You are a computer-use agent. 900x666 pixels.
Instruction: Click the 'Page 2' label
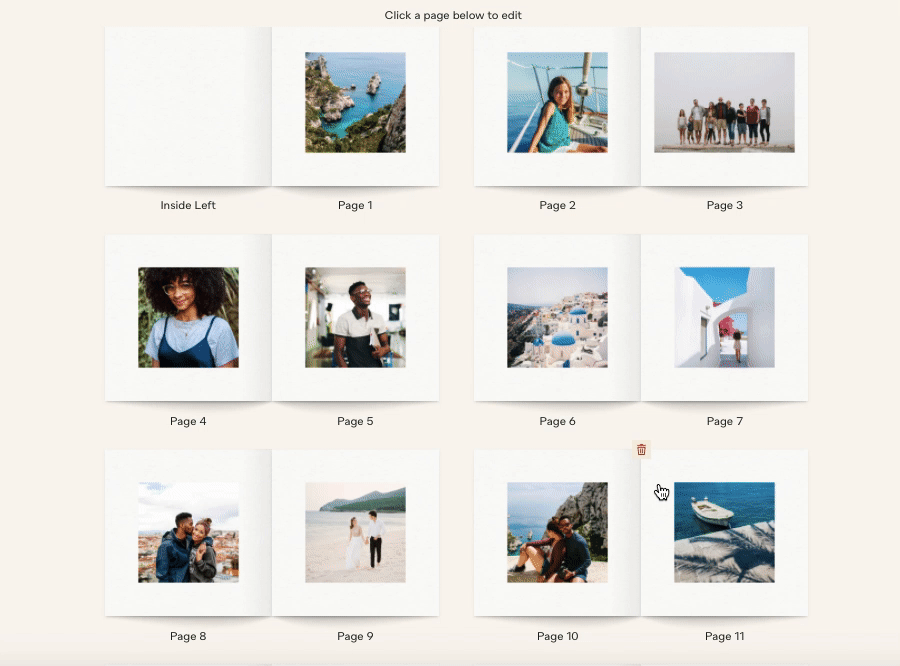[x=557, y=205]
